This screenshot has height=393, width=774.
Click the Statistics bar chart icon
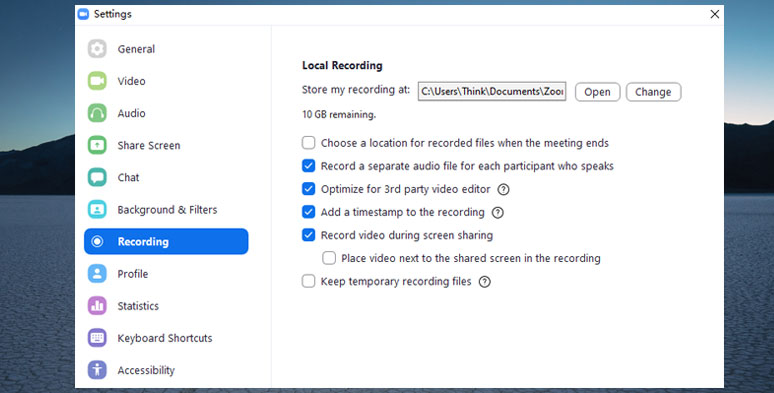pos(97,306)
